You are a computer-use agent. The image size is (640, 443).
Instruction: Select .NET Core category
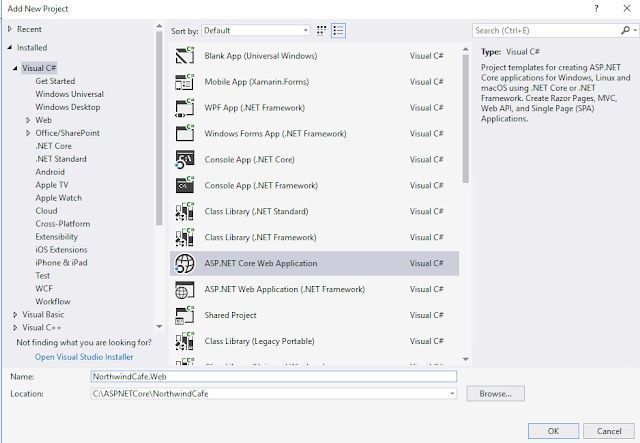(x=53, y=146)
